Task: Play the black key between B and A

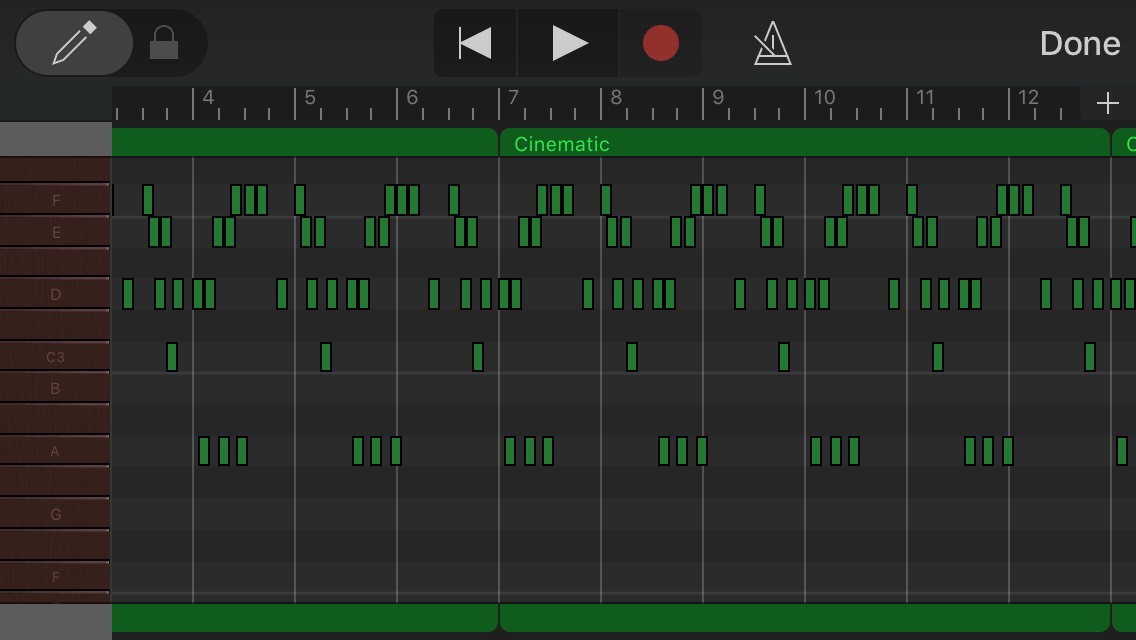Action: click(55, 420)
